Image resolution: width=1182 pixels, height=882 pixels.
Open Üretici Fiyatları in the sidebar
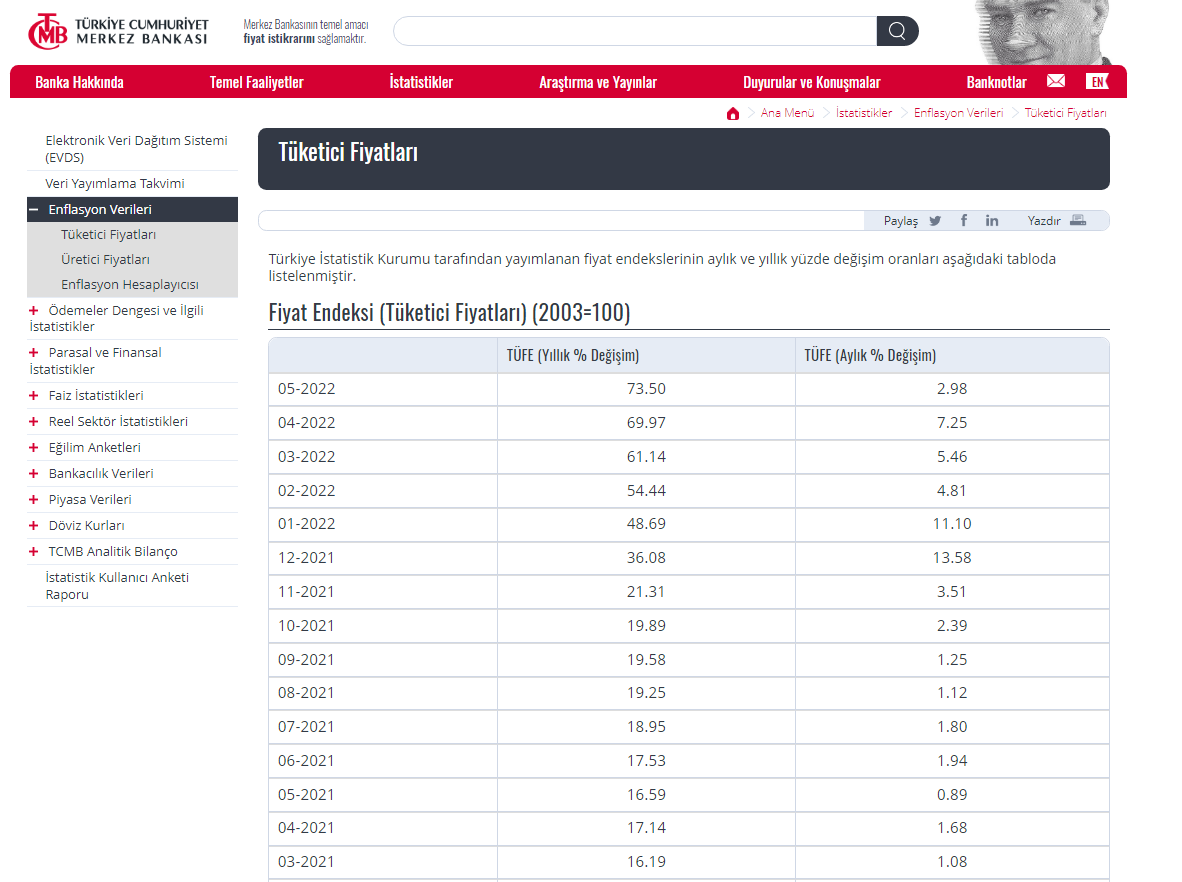[x=105, y=260]
